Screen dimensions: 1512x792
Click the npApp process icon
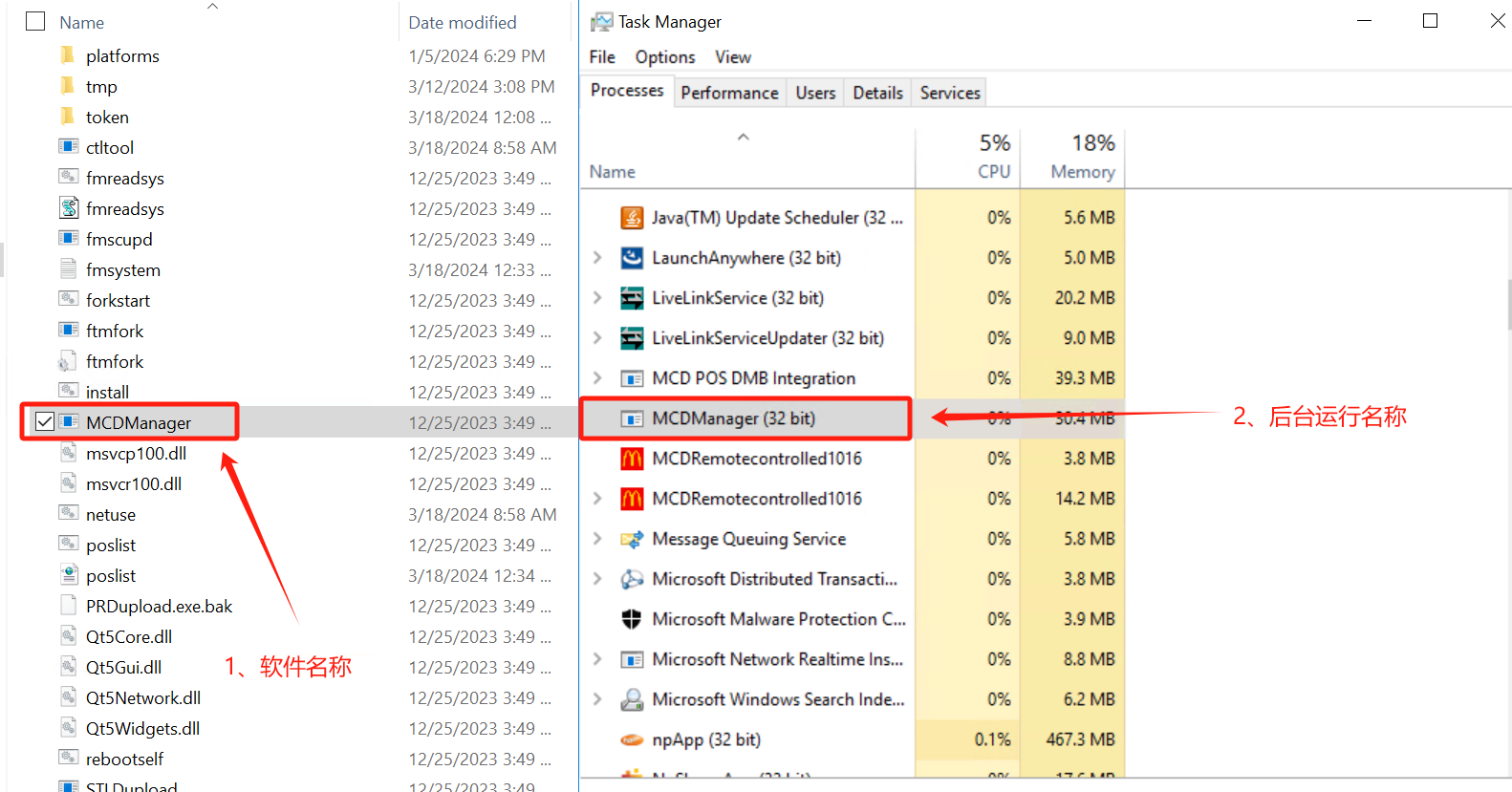tap(632, 739)
